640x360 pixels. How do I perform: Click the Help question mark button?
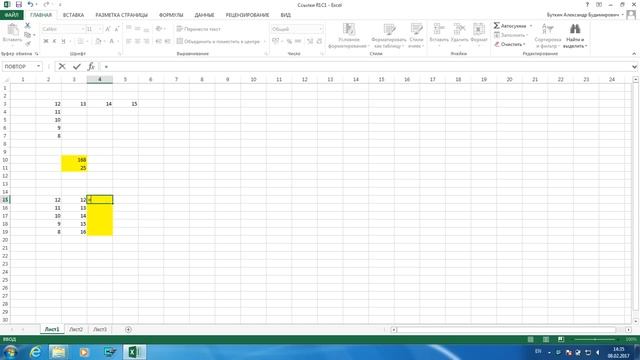tap(587, 4)
